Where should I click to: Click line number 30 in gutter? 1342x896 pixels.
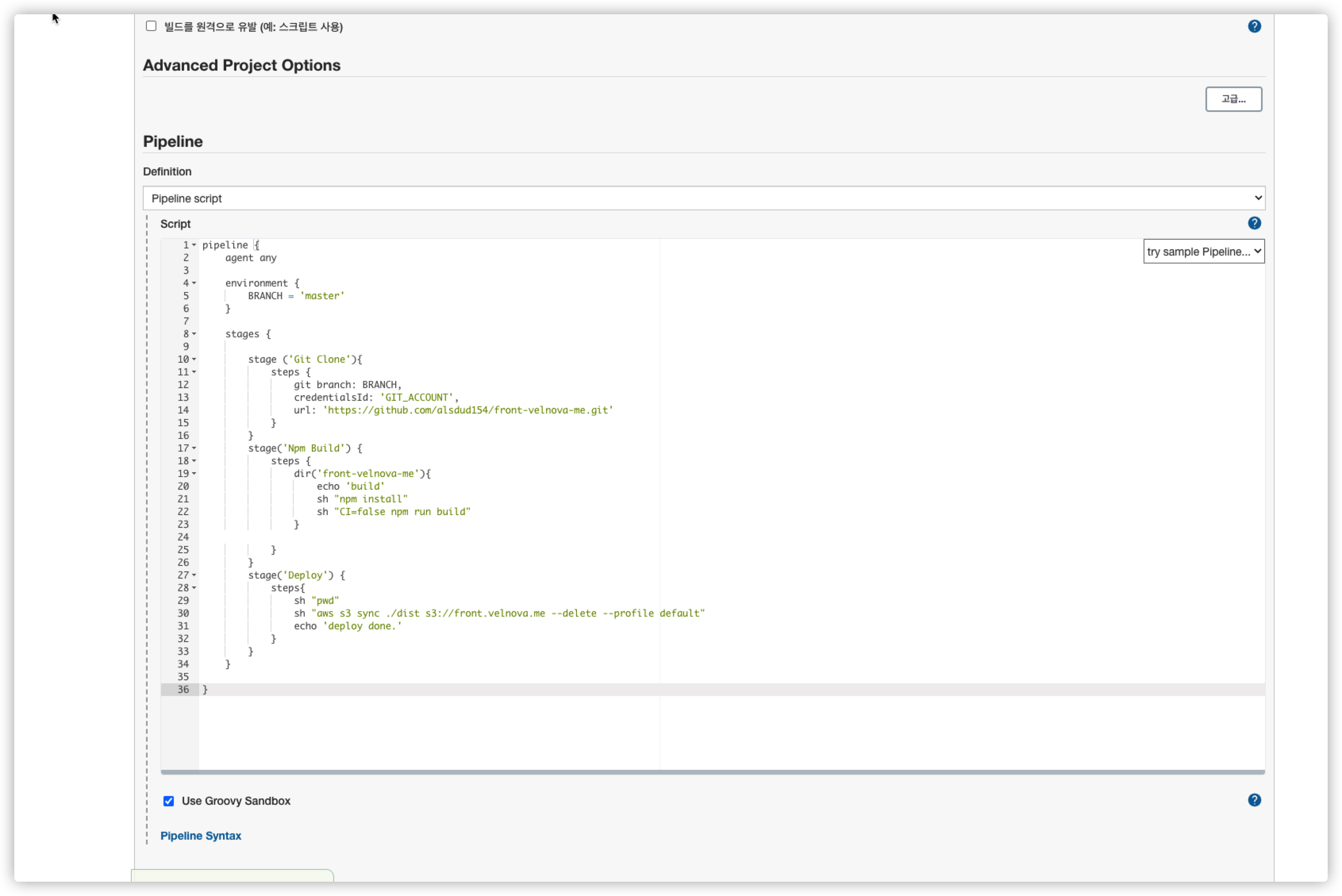click(183, 613)
